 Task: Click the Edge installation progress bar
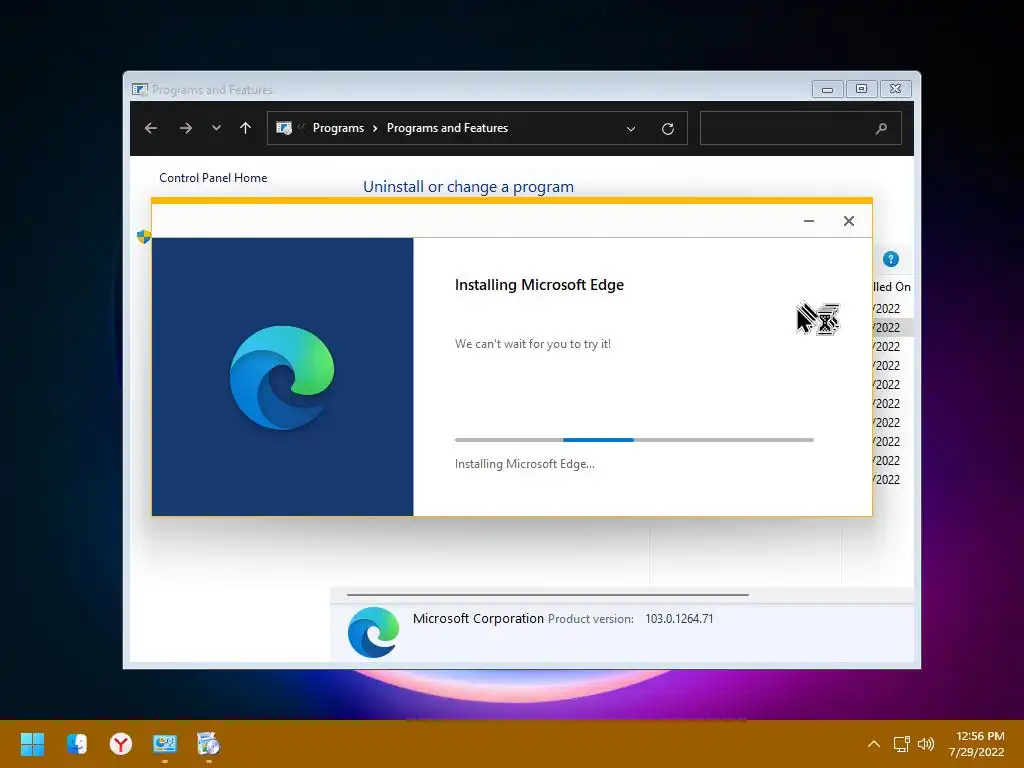pos(634,440)
